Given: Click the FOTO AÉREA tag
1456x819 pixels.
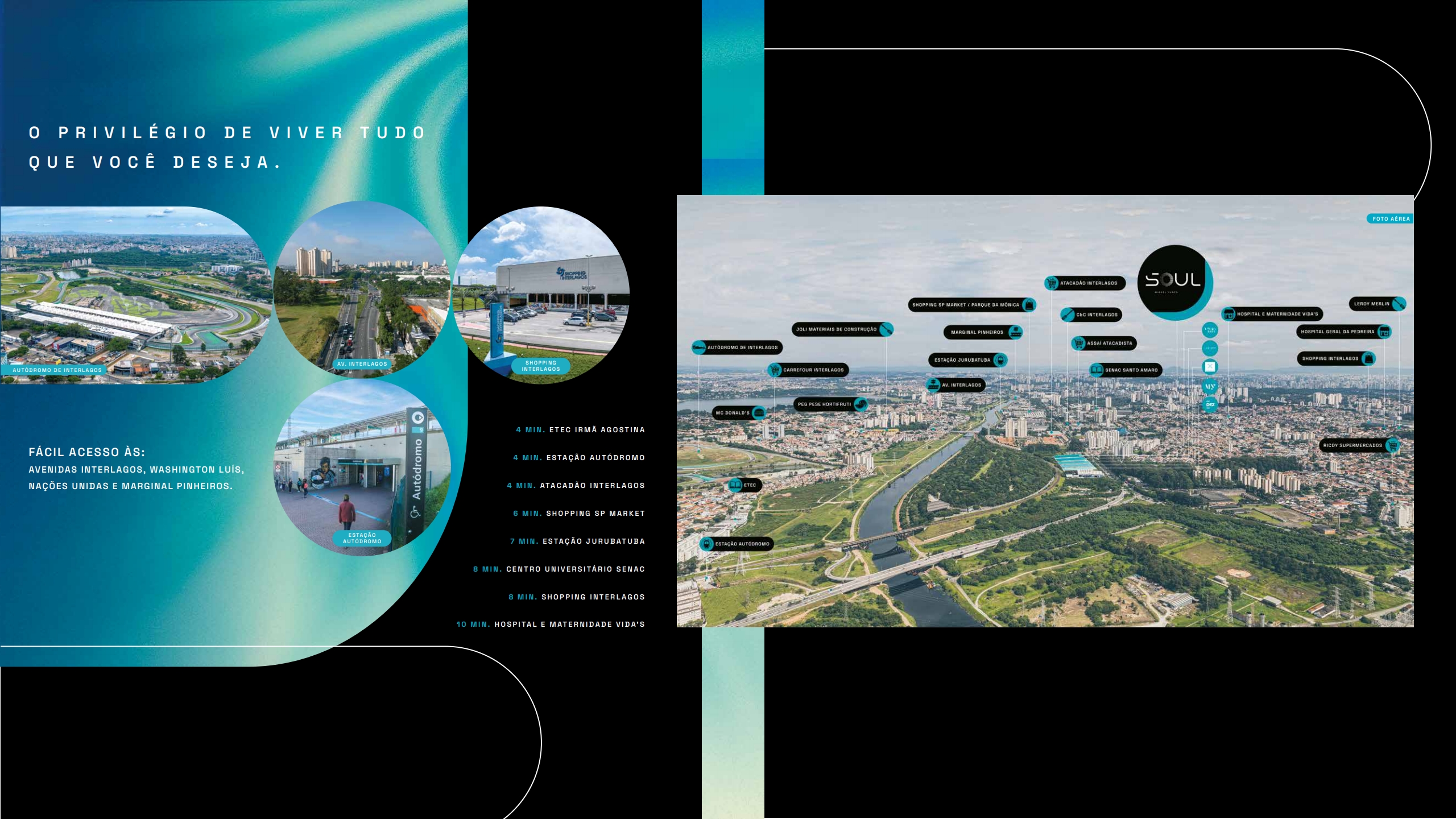Looking at the screenshot, I should tap(1390, 218).
